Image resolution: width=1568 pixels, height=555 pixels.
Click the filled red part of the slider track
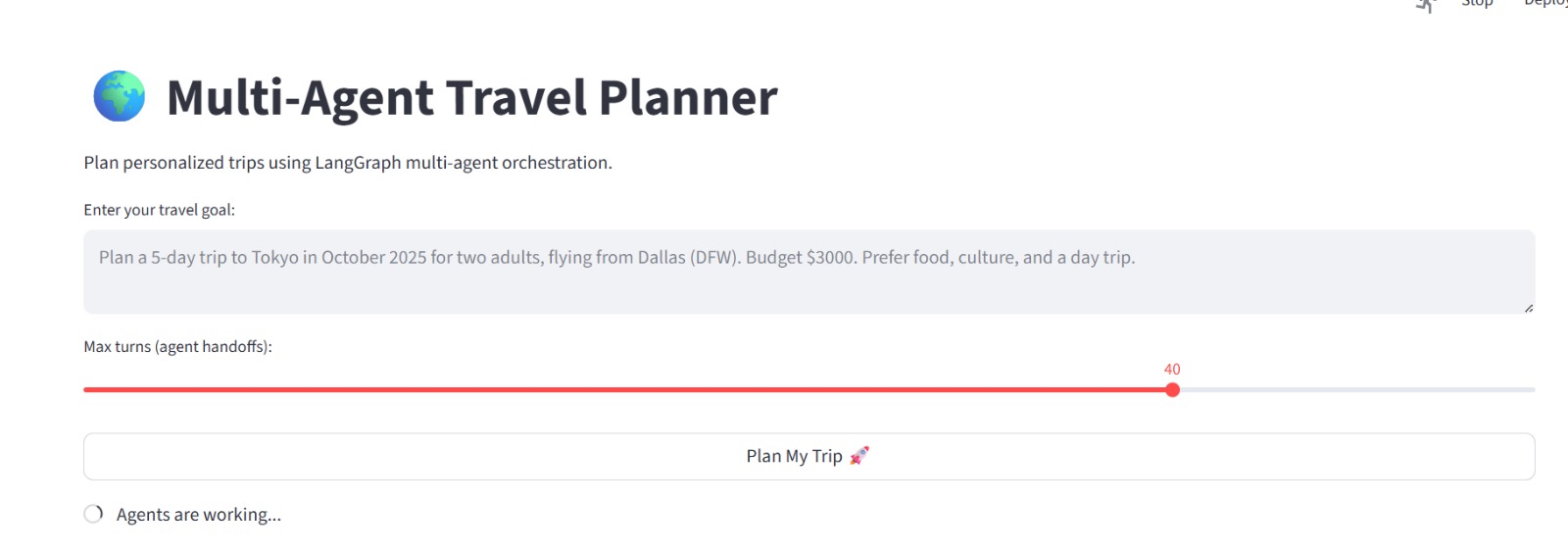click(627, 390)
